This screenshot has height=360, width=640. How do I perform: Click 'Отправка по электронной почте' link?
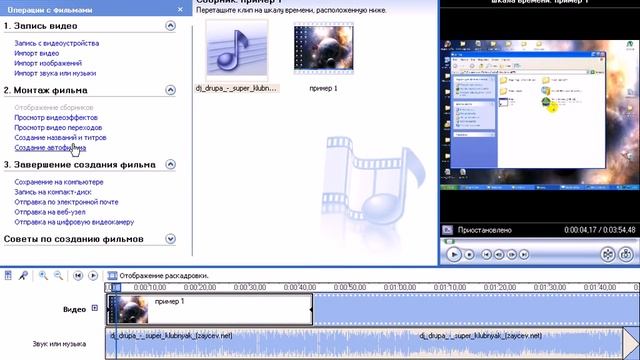click(x=67, y=202)
